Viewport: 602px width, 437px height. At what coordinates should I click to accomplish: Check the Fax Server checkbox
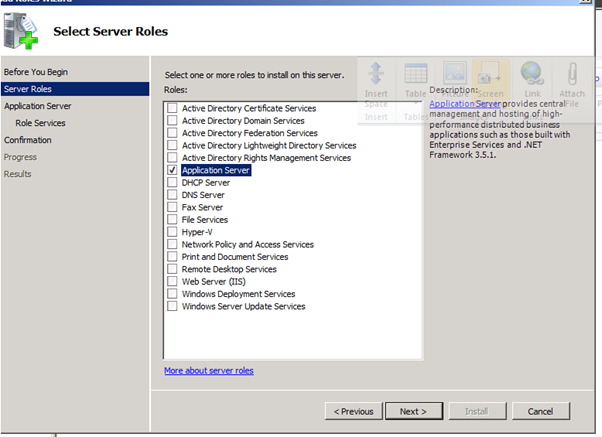[x=172, y=207]
